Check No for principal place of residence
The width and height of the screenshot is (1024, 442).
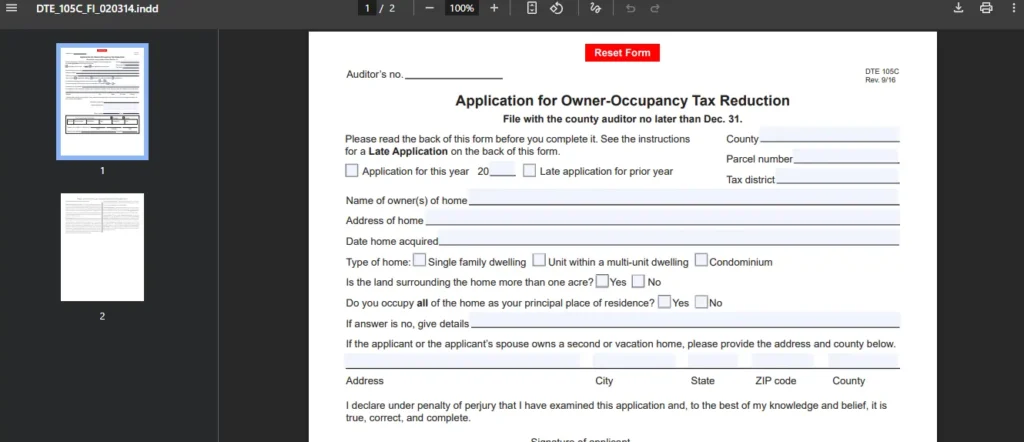click(701, 302)
